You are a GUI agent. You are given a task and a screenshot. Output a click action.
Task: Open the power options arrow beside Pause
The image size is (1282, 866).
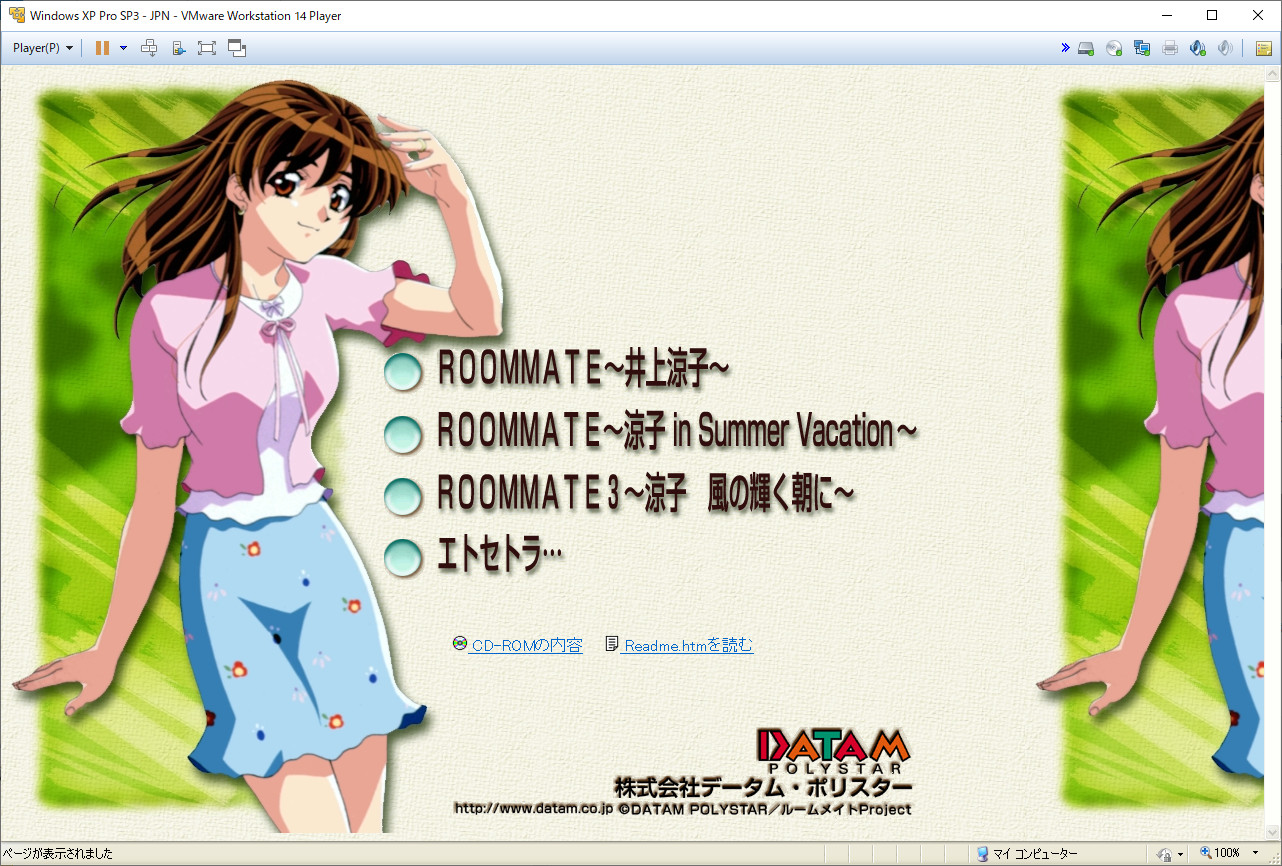(x=123, y=48)
